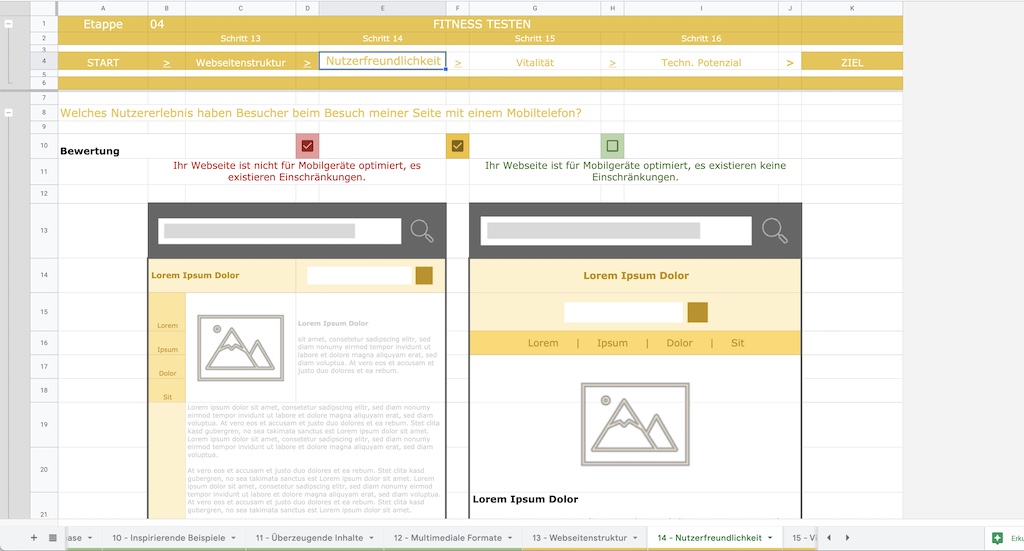Select the 14 - Nutzerfreundlichkeit sheet tab

tap(709, 538)
